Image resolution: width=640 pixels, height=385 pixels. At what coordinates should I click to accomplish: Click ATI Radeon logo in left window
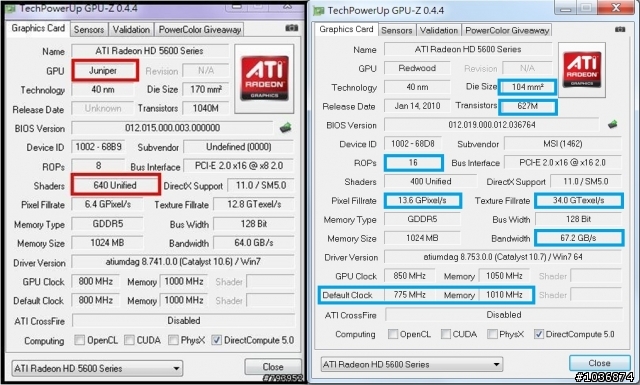264,78
